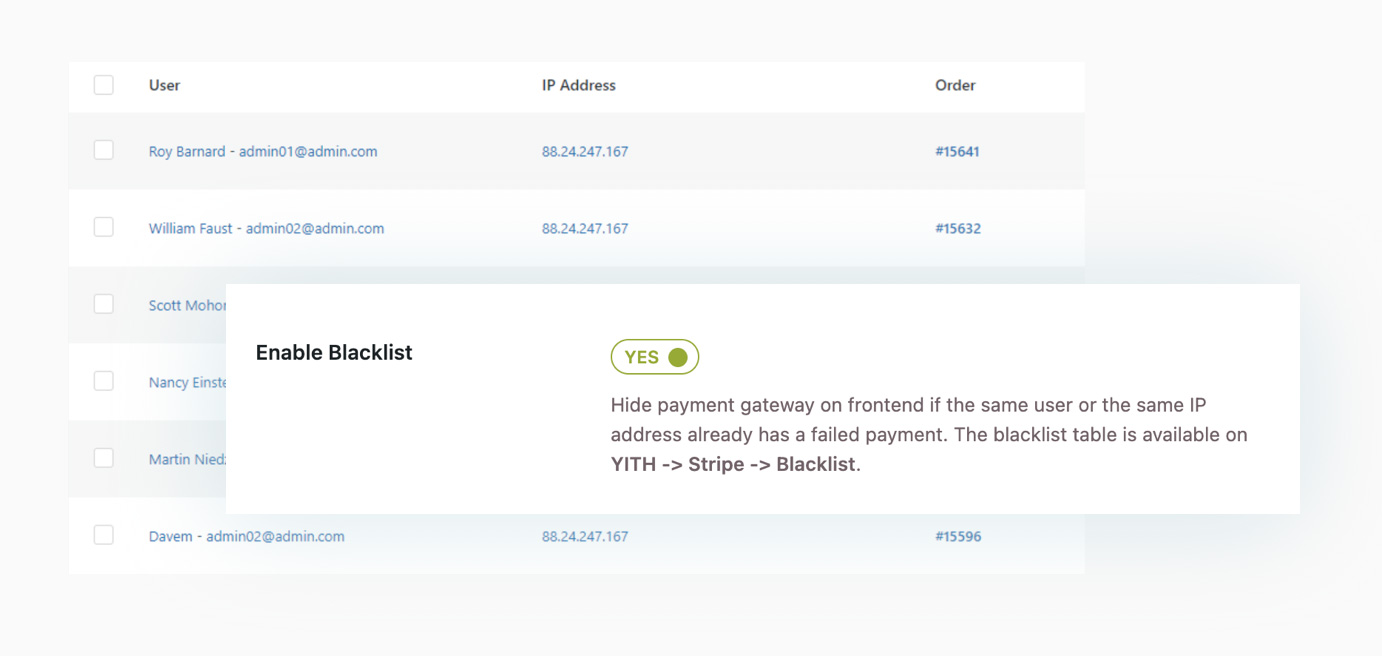Click the Davem admin02@admin.com user link
1382x656 pixels.
tap(246, 537)
